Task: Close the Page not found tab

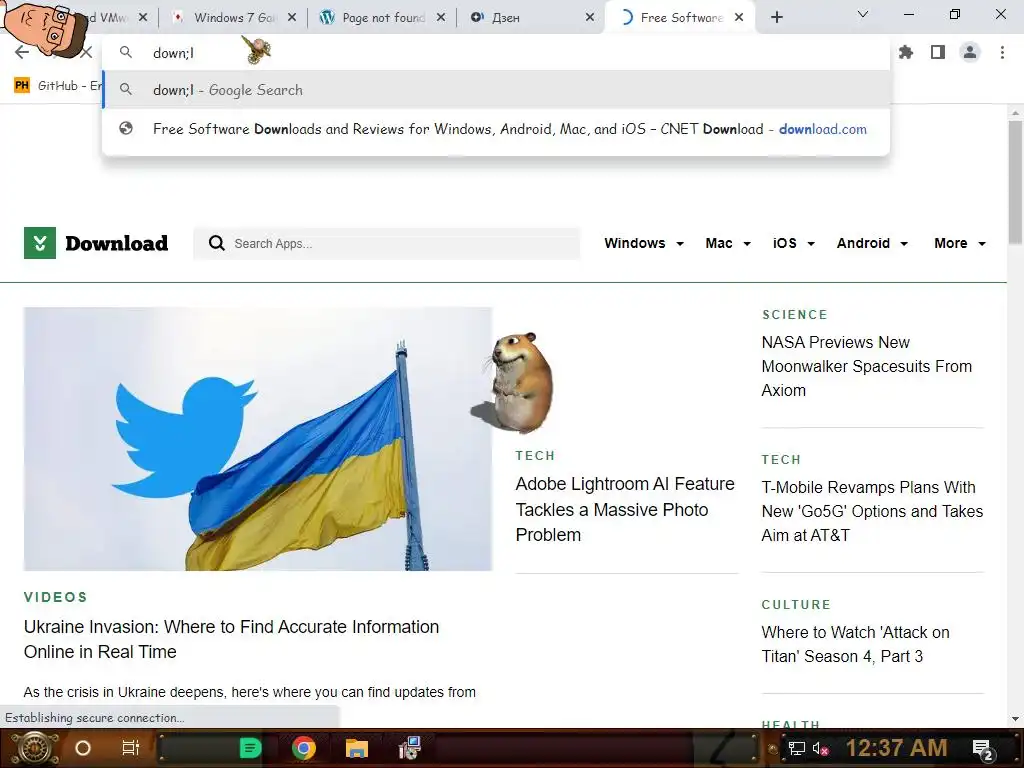Action: 441,18
